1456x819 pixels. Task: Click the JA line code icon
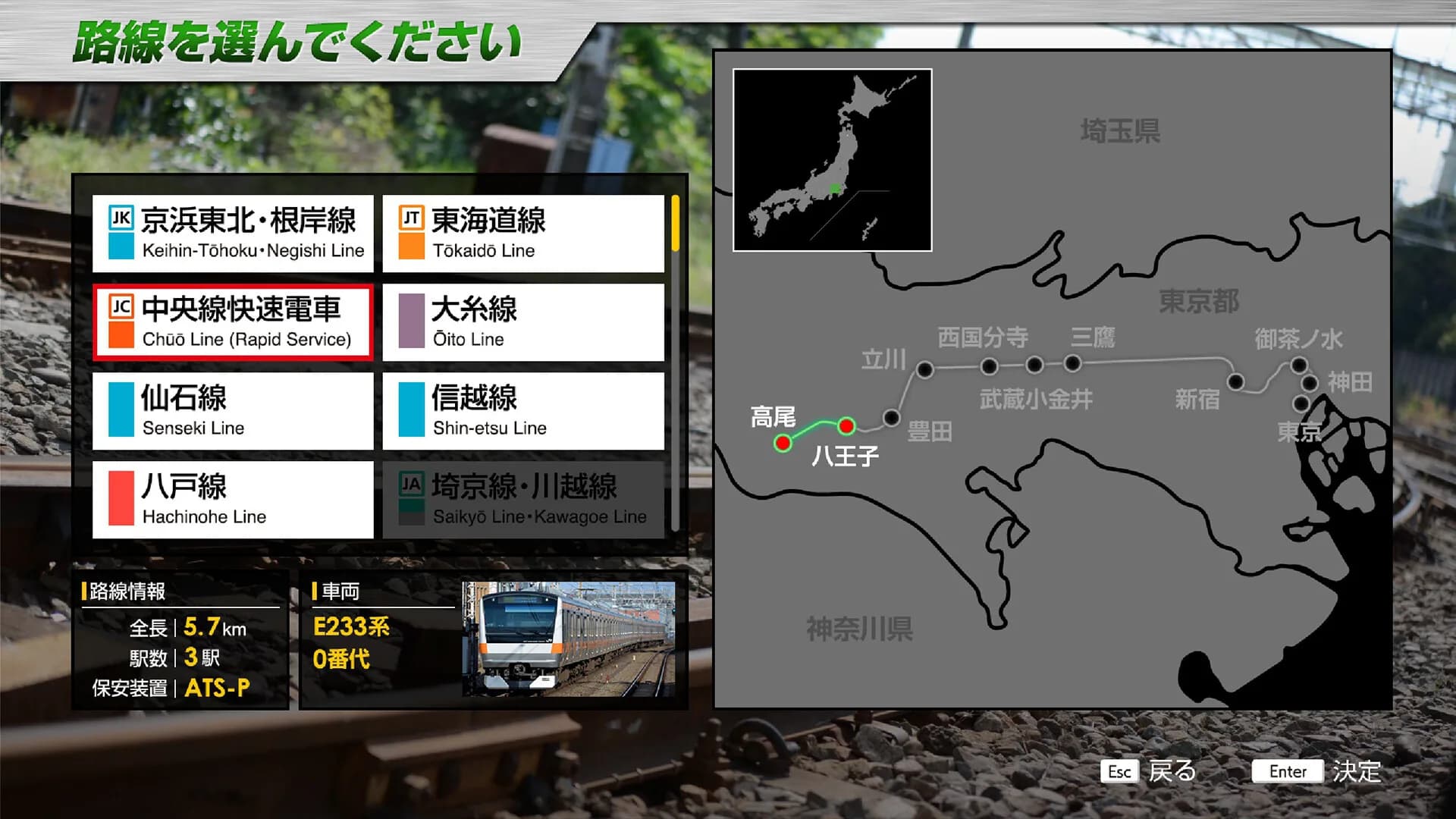[412, 485]
